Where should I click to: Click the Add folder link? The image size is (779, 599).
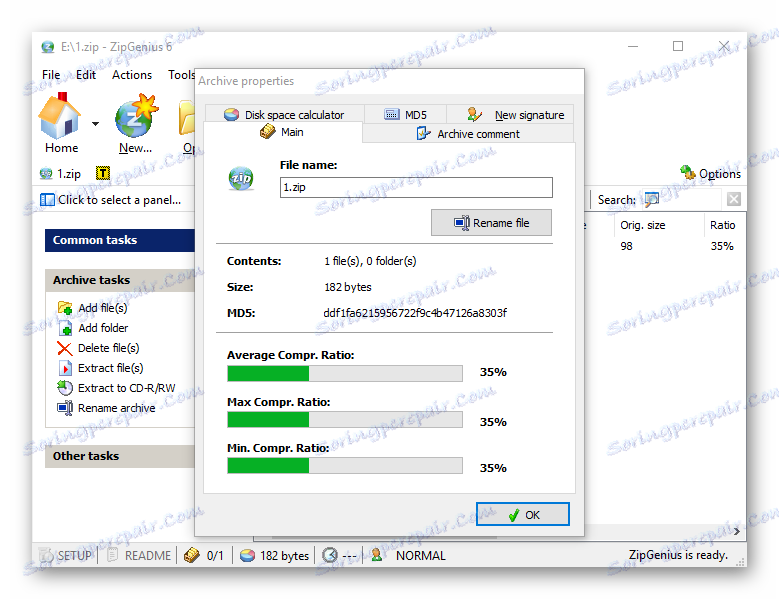(103, 328)
